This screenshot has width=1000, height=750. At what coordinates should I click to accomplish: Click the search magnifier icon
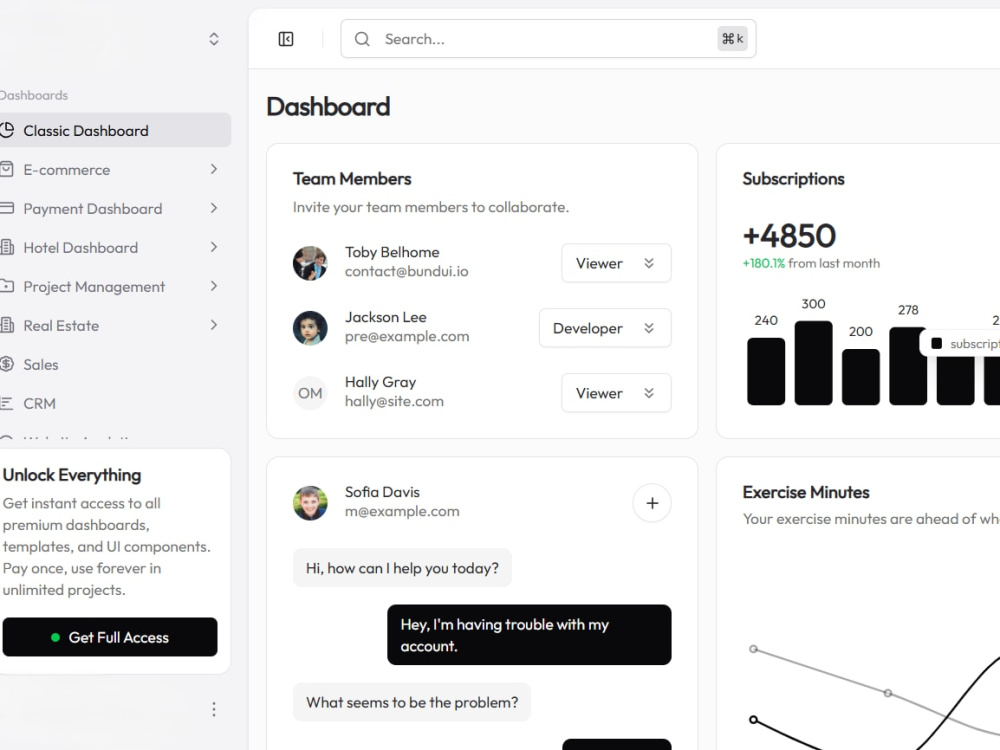coord(362,40)
